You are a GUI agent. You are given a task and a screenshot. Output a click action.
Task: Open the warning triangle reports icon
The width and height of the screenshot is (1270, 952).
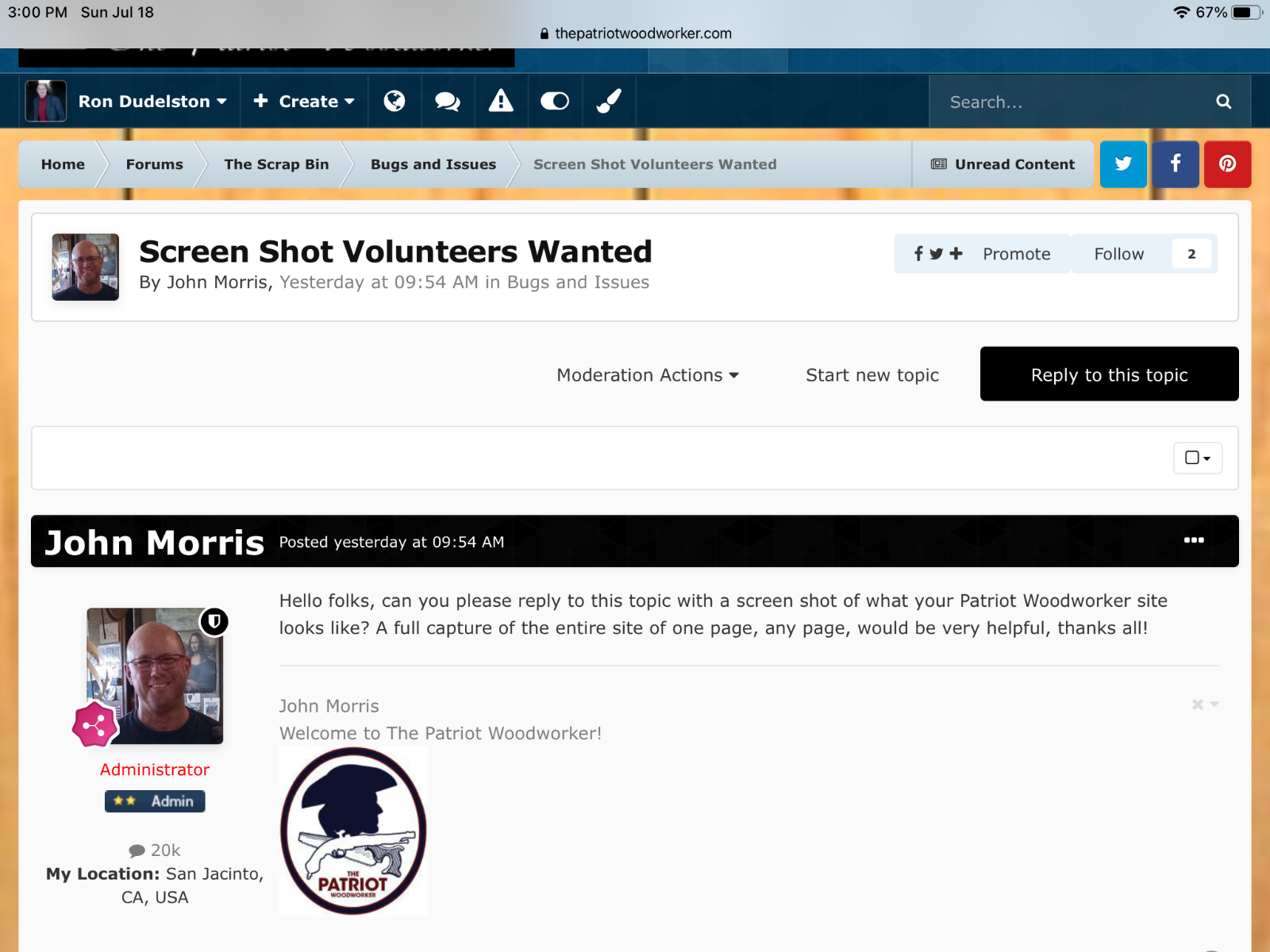(501, 100)
